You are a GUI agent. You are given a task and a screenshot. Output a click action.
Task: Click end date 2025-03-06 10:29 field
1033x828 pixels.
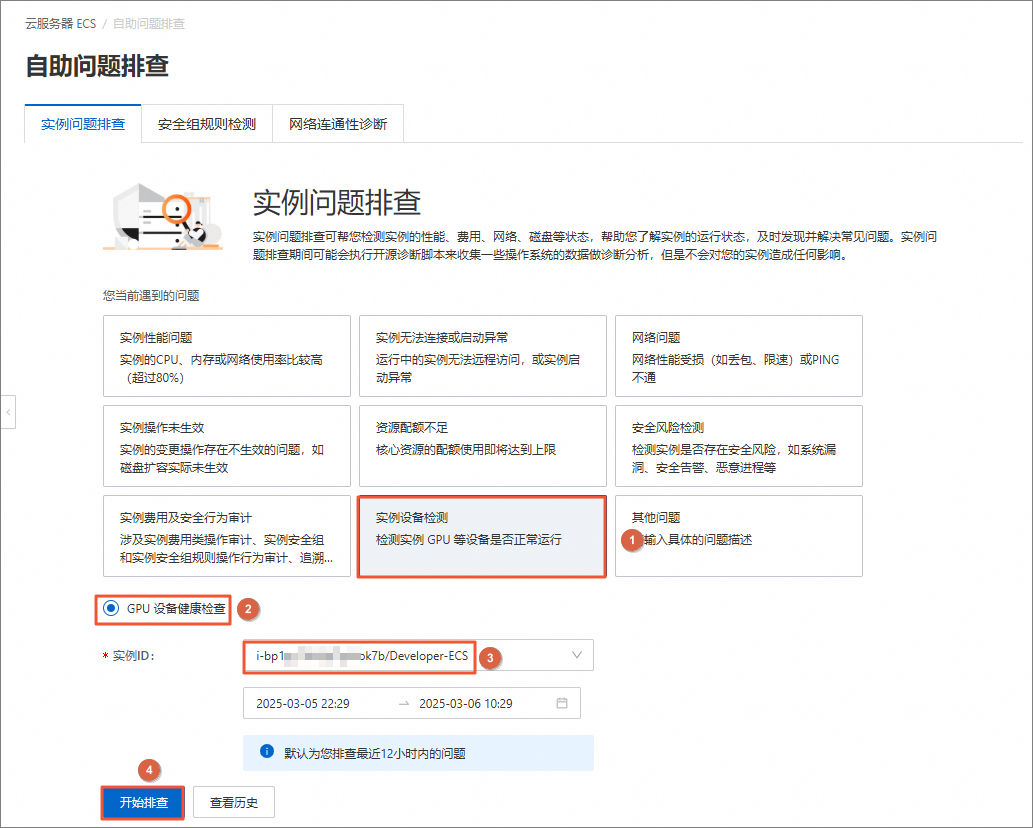[x=466, y=704]
